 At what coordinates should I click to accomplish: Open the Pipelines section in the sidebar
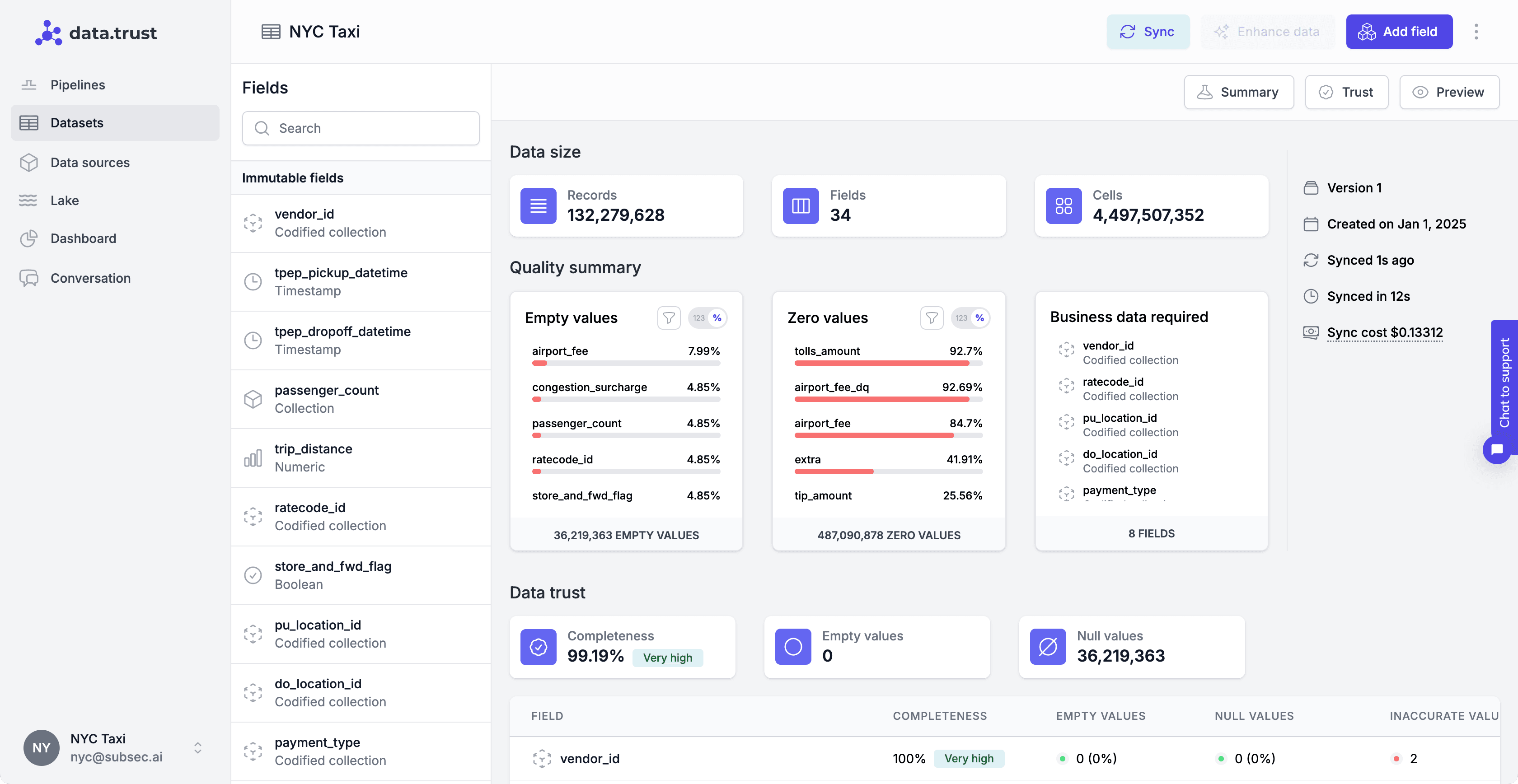pos(77,84)
